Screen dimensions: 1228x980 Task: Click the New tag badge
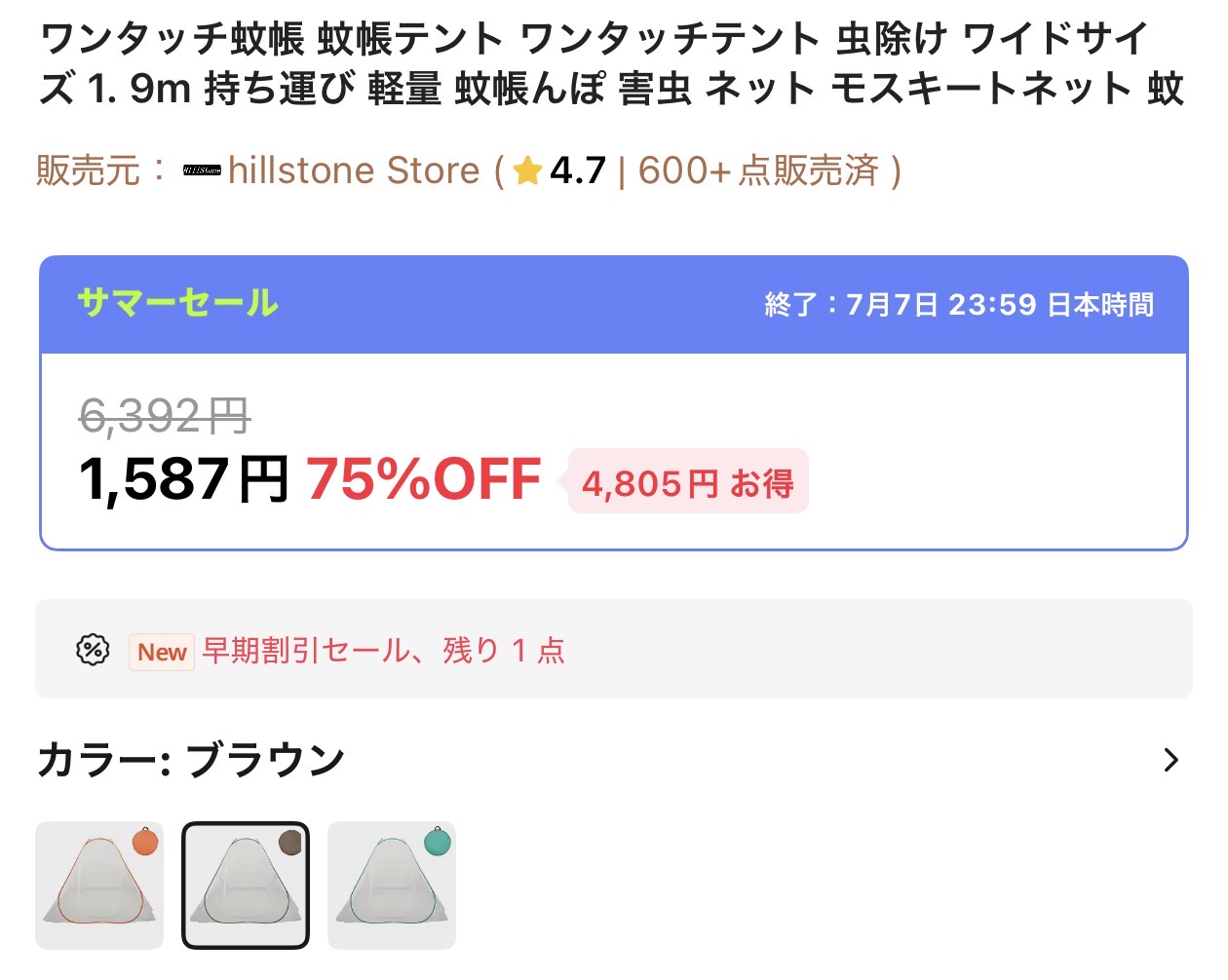pyautogui.click(x=162, y=652)
